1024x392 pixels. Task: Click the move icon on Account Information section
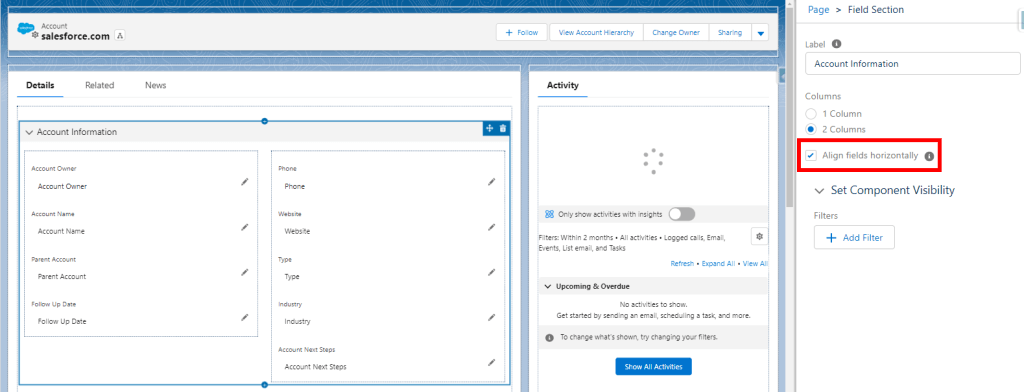490,129
